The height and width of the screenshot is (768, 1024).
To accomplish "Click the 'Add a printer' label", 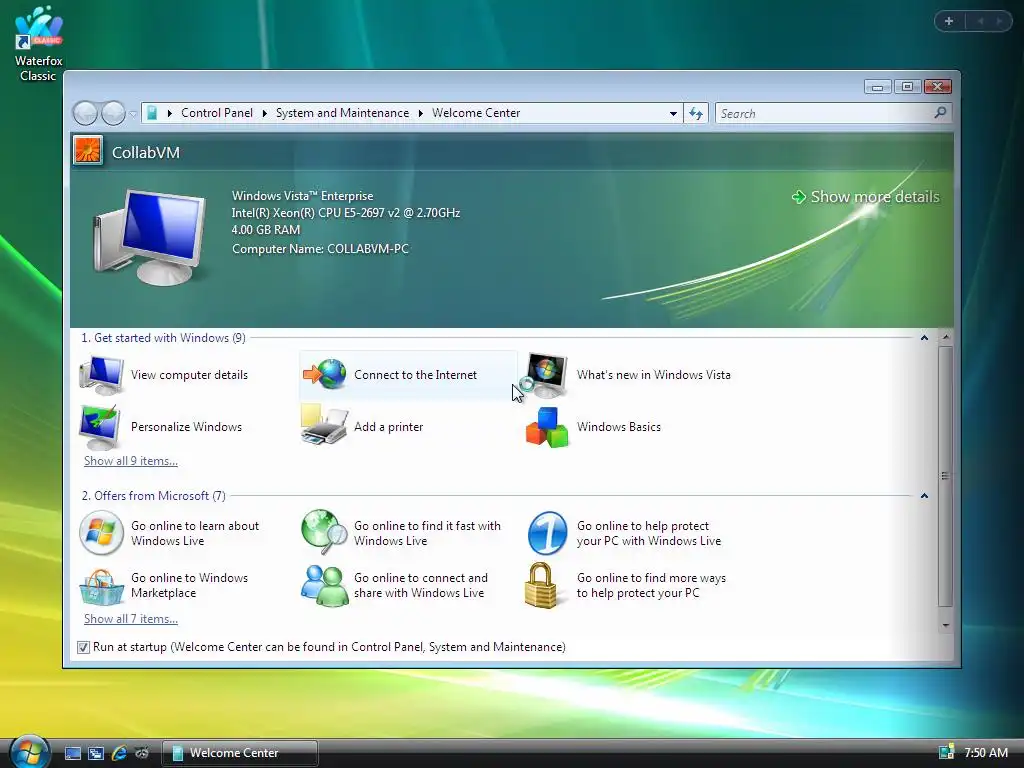I will point(389,427).
